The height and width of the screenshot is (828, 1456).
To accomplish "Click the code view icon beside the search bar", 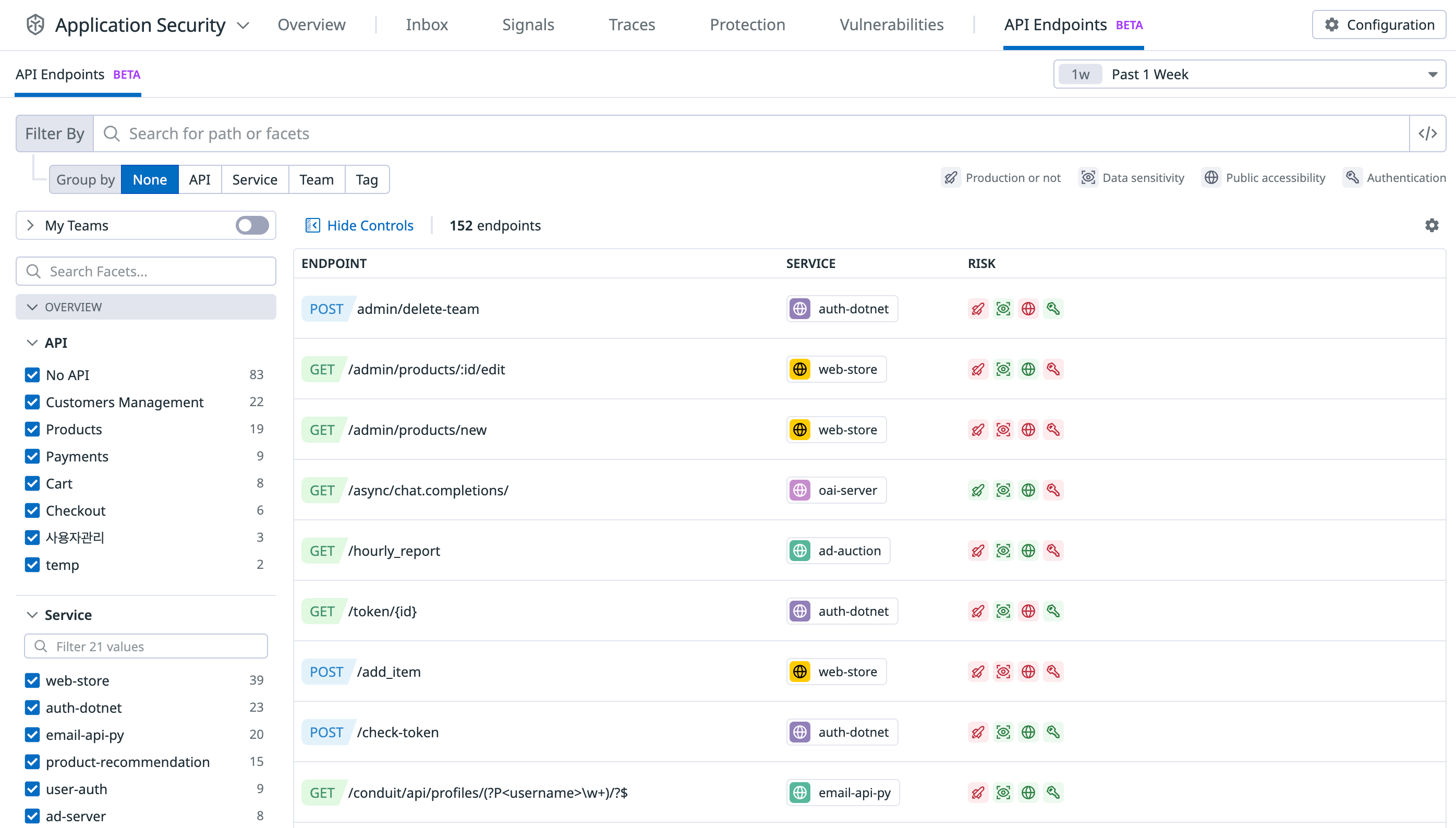I will click(1427, 133).
